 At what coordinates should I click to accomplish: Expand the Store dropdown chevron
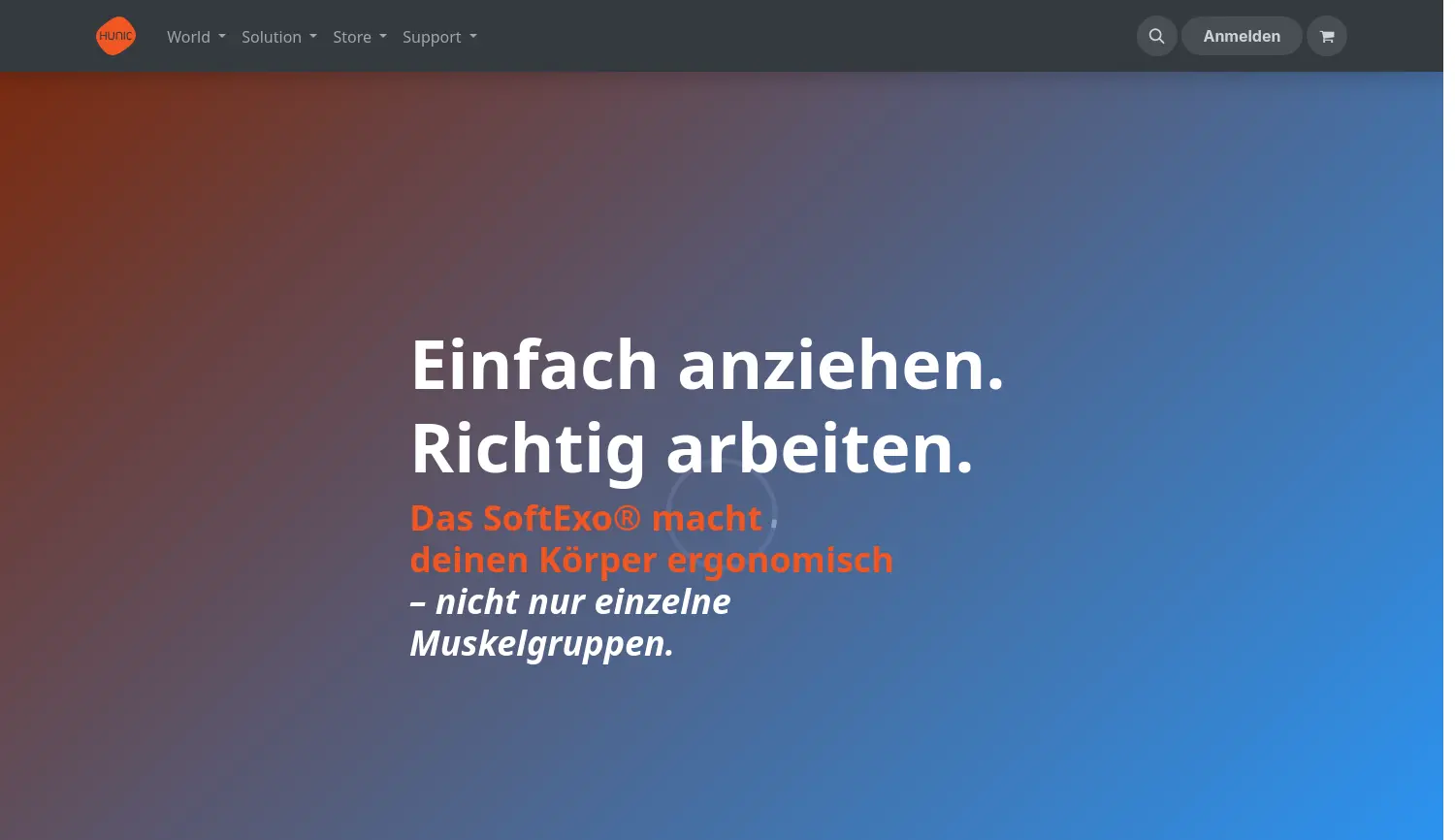point(382,37)
